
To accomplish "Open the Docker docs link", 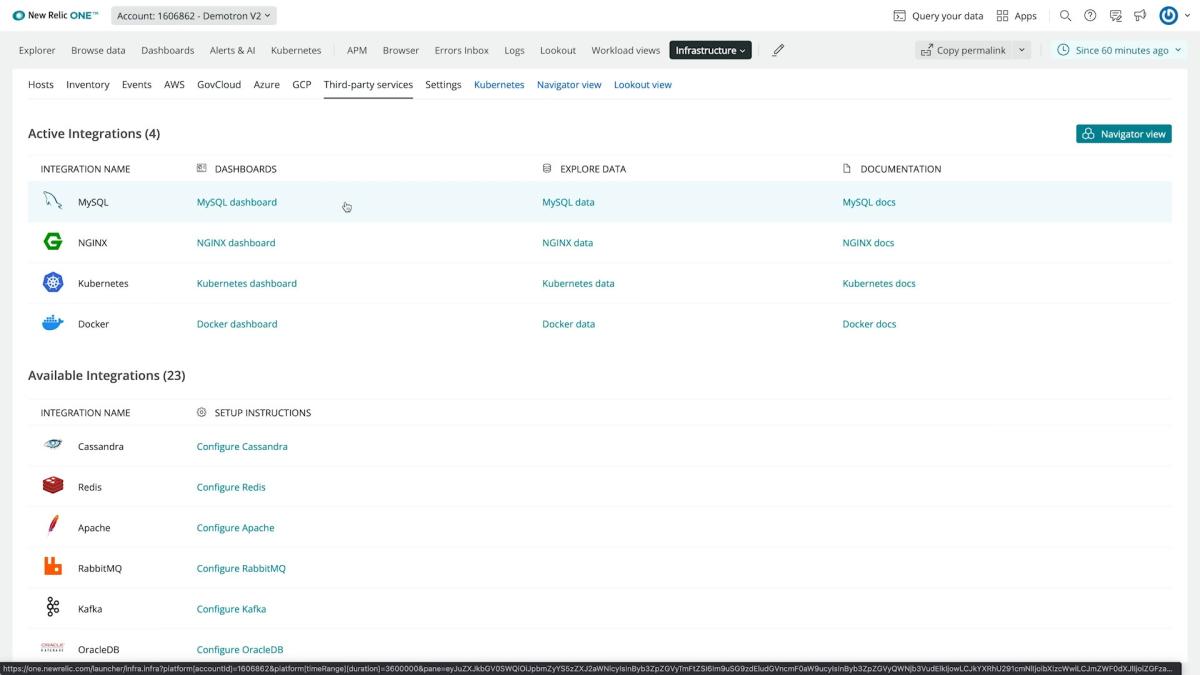I will click(869, 324).
